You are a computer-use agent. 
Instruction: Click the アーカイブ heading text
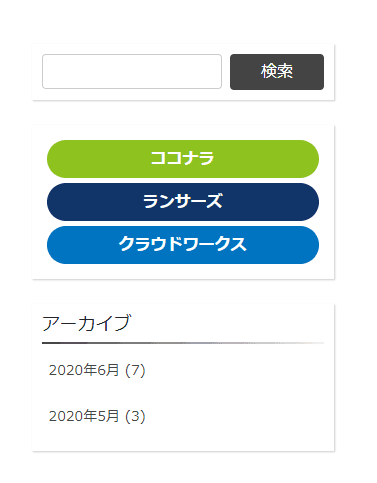87,323
